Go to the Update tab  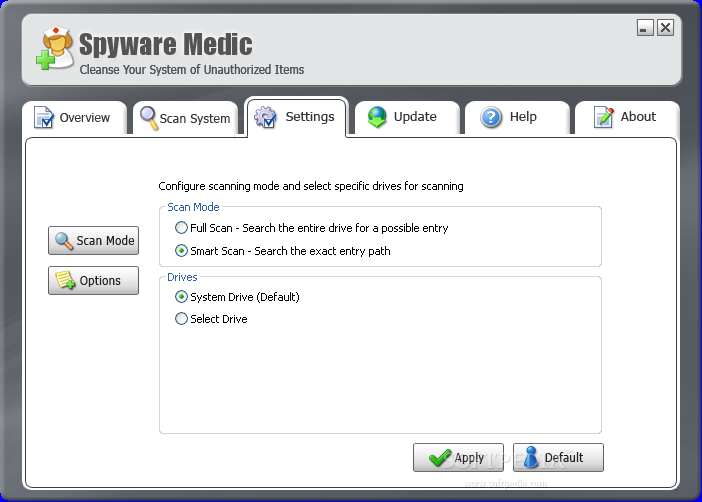(x=407, y=117)
